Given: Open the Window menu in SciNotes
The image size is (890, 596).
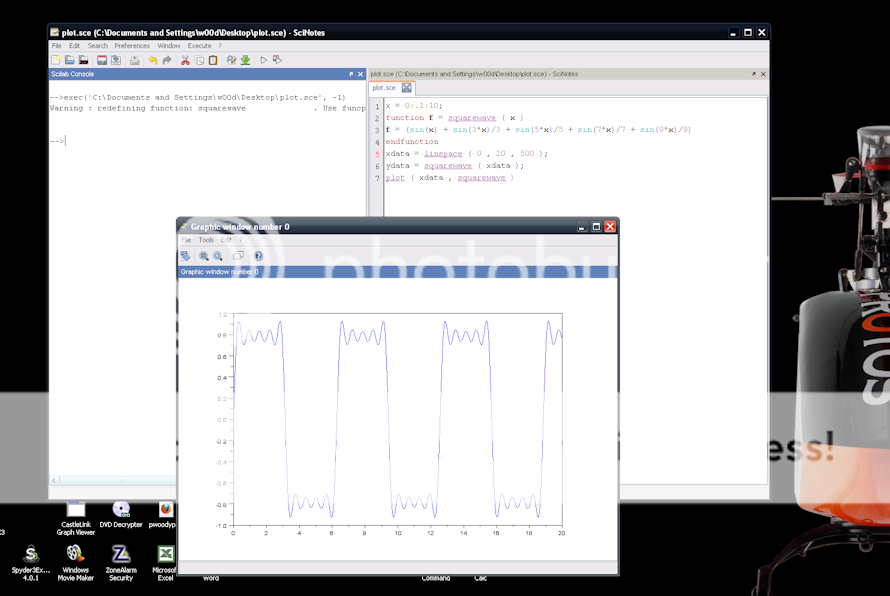Looking at the screenshot, I should tap(169, 46).
